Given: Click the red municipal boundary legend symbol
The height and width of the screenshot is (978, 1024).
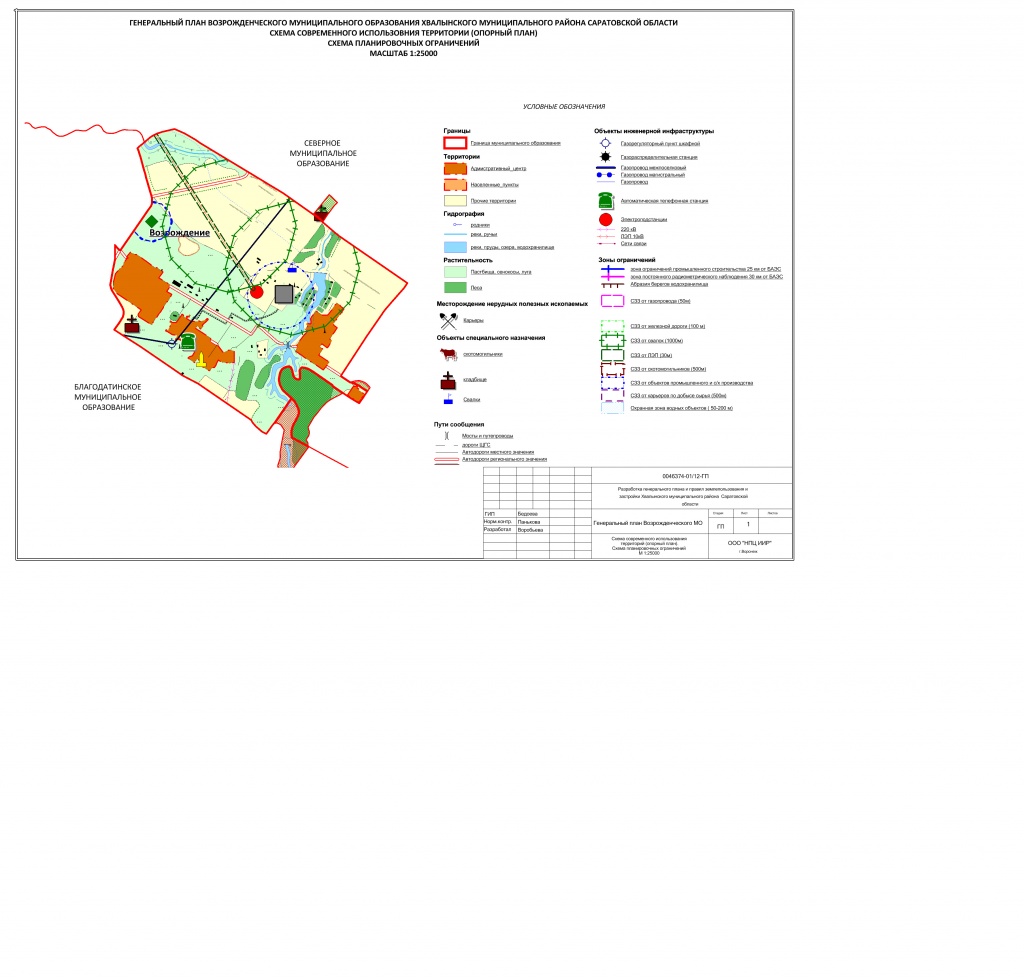Looking at the screenshot, I should [x=455, y=143].
